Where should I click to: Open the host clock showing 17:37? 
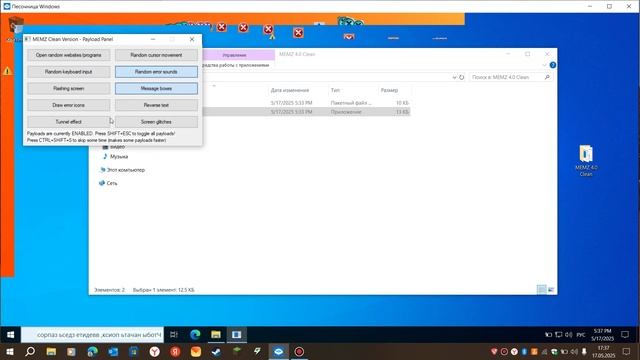[x=603, y=351]
